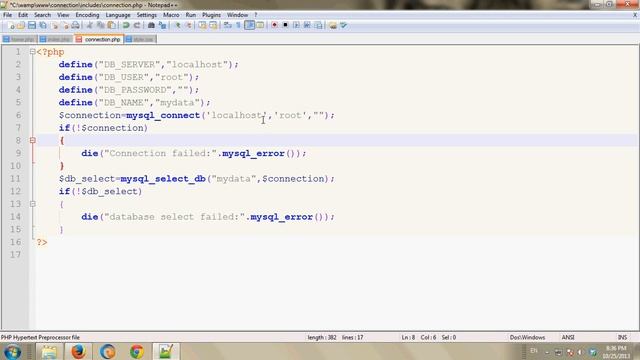Click 'PHP Hypertext Preprocessor file' status text
The image size is (640, 360).
tap(40, 338)
